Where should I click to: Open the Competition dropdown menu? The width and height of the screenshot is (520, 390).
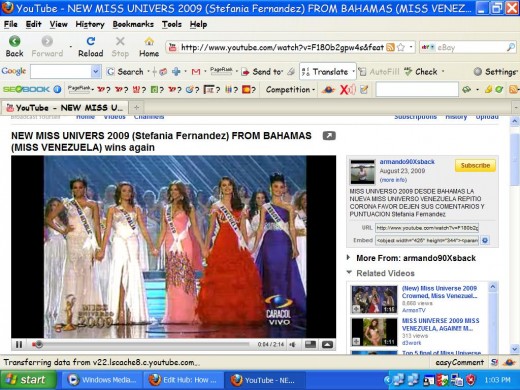(290, 89)
